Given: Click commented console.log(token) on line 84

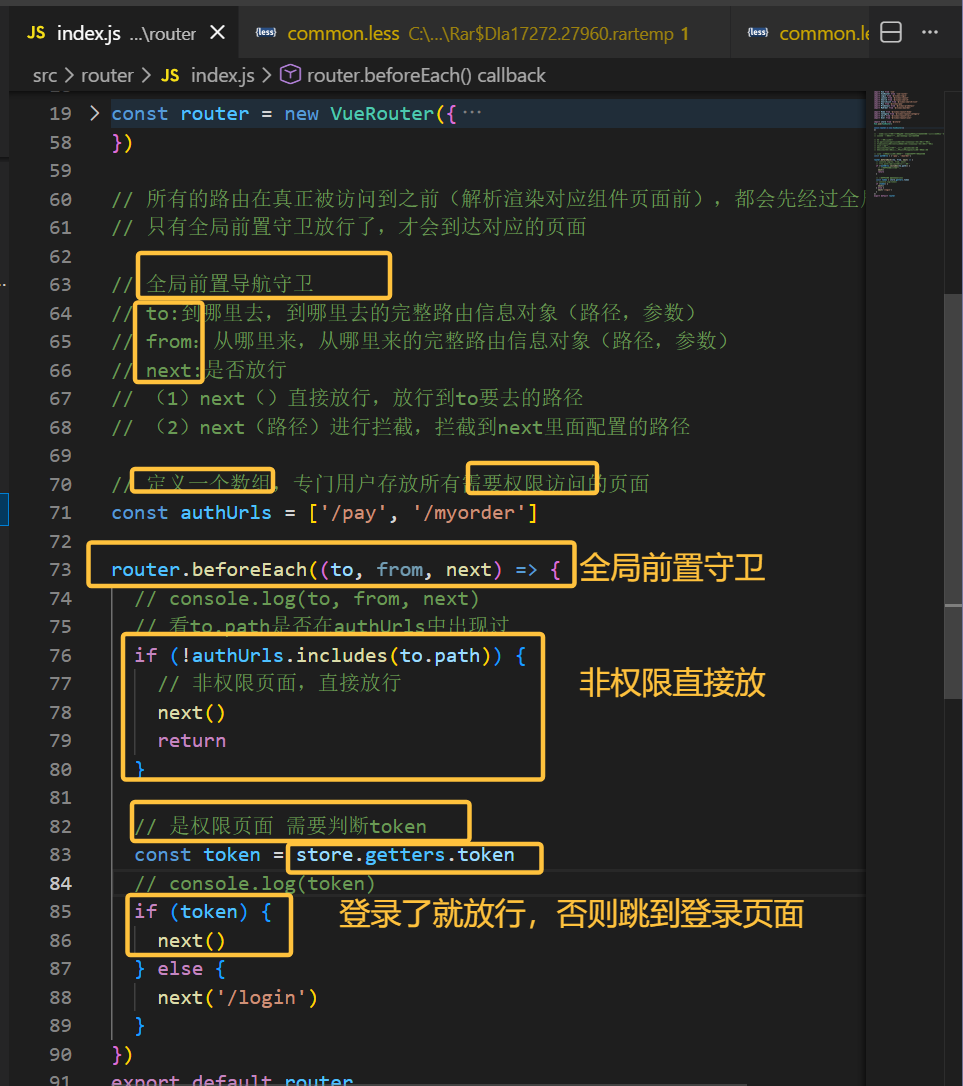Looking at the screenshot, I should (255, 883).
